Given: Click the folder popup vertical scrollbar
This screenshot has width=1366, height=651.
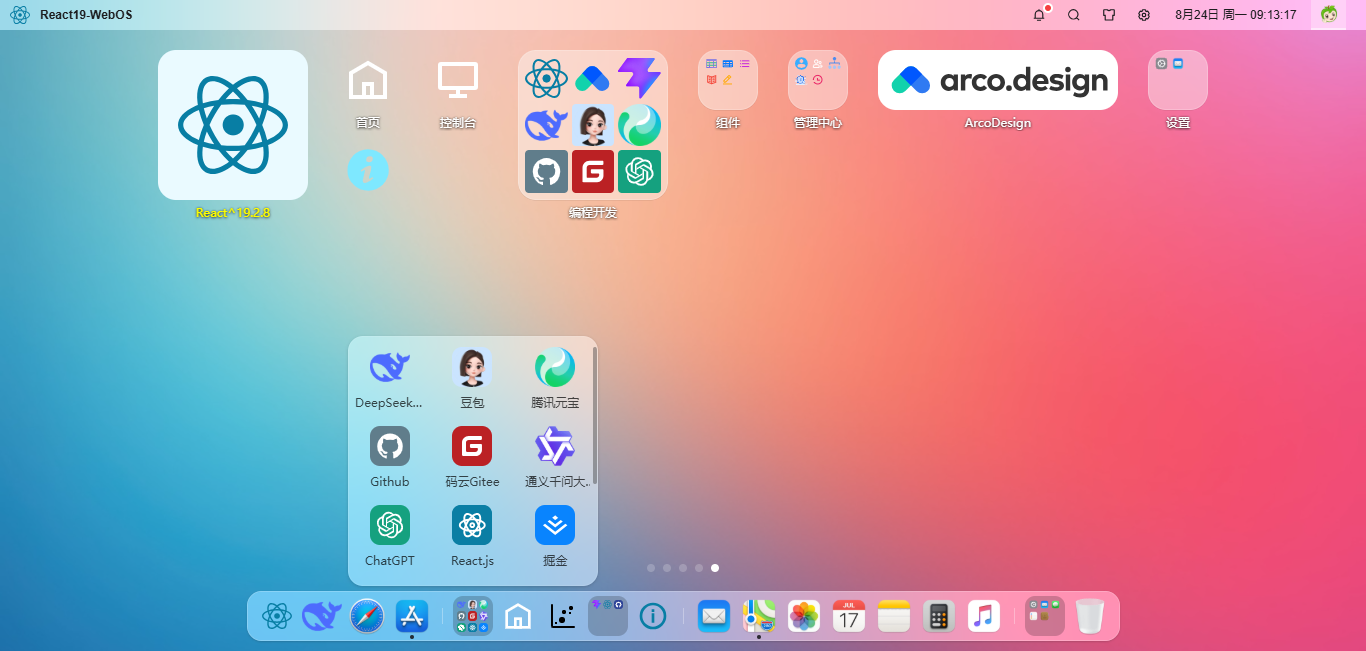Looking at the screenshot, I should (x=595, y=415).
